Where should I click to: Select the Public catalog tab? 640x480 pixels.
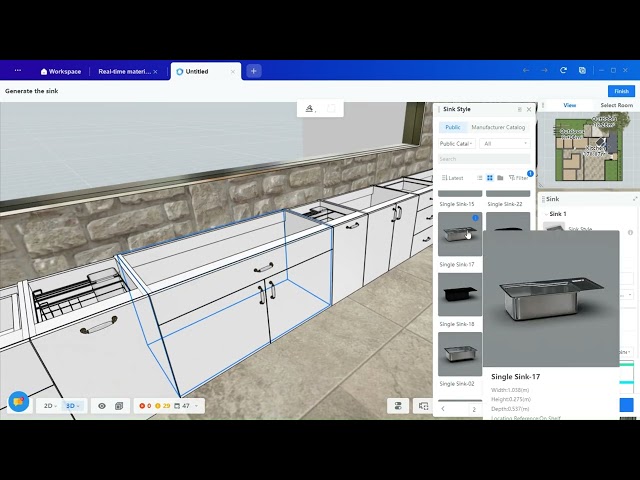point(453,127)
